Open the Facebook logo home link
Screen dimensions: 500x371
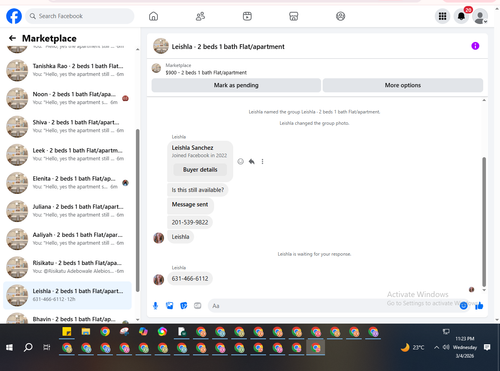[14, 16]
